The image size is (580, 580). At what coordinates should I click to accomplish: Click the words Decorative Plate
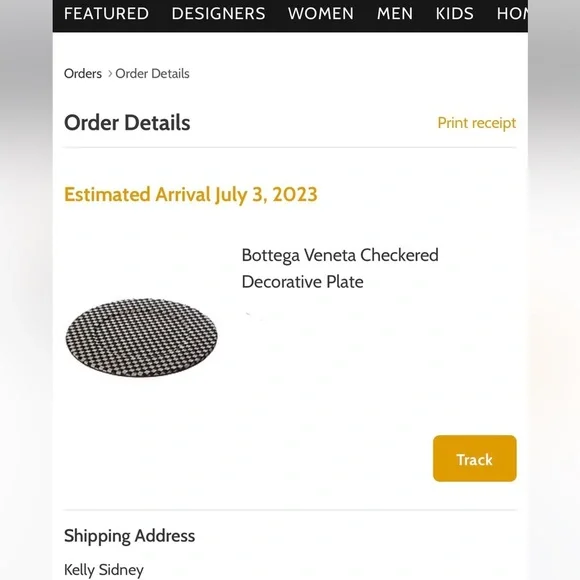(x=303, y=282)
